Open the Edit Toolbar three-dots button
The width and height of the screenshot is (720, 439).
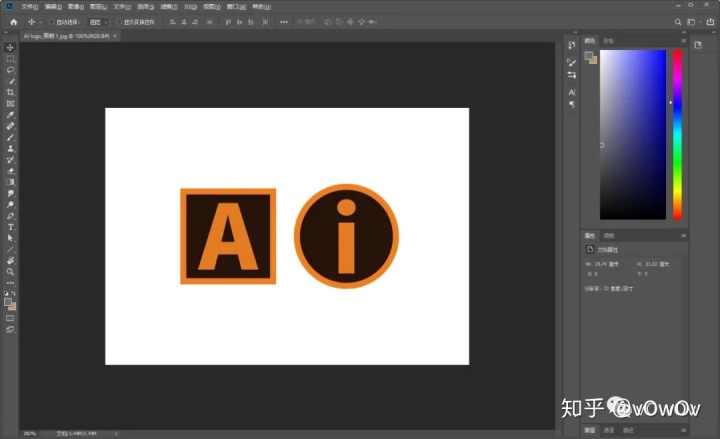(10, 283)
